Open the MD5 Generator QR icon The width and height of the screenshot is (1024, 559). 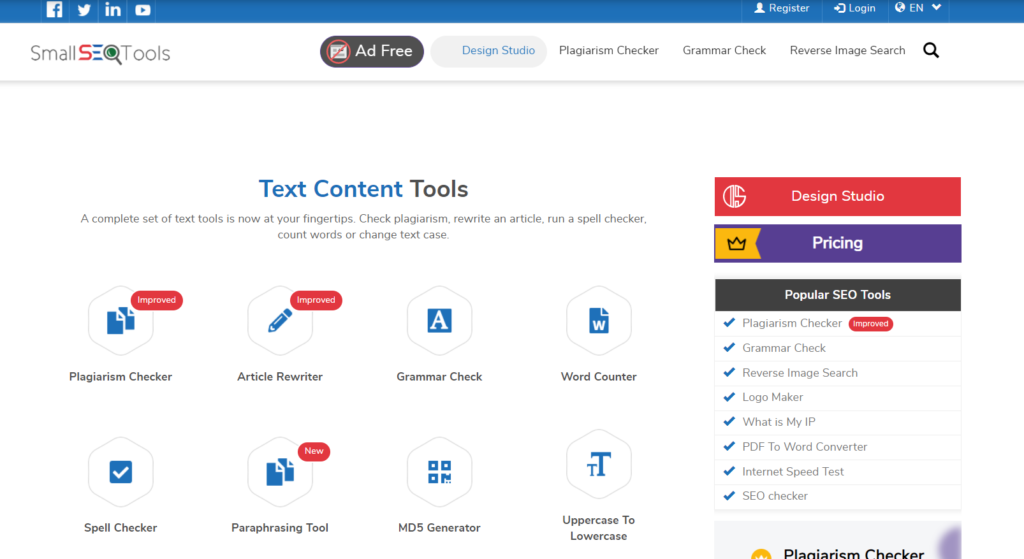[x=440, y=471]
